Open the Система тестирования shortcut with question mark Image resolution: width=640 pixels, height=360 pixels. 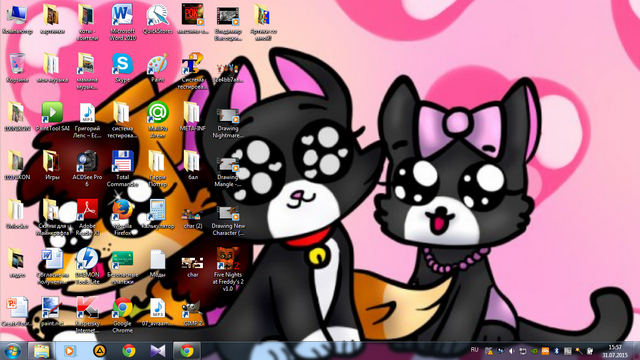(192, 71)
